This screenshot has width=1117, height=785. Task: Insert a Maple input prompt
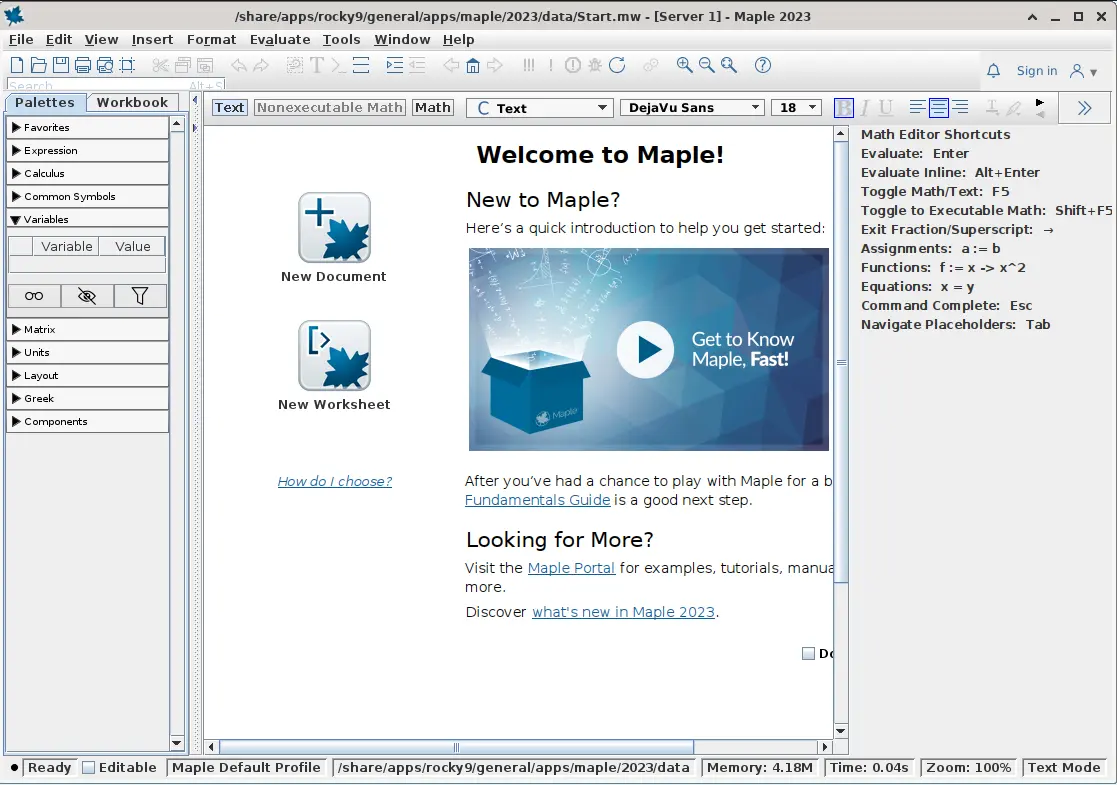pyautogui.click(x=338, y=66)
